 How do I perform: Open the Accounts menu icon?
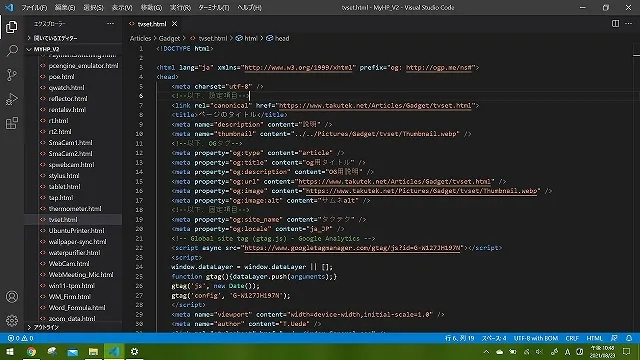pos(12,296)
